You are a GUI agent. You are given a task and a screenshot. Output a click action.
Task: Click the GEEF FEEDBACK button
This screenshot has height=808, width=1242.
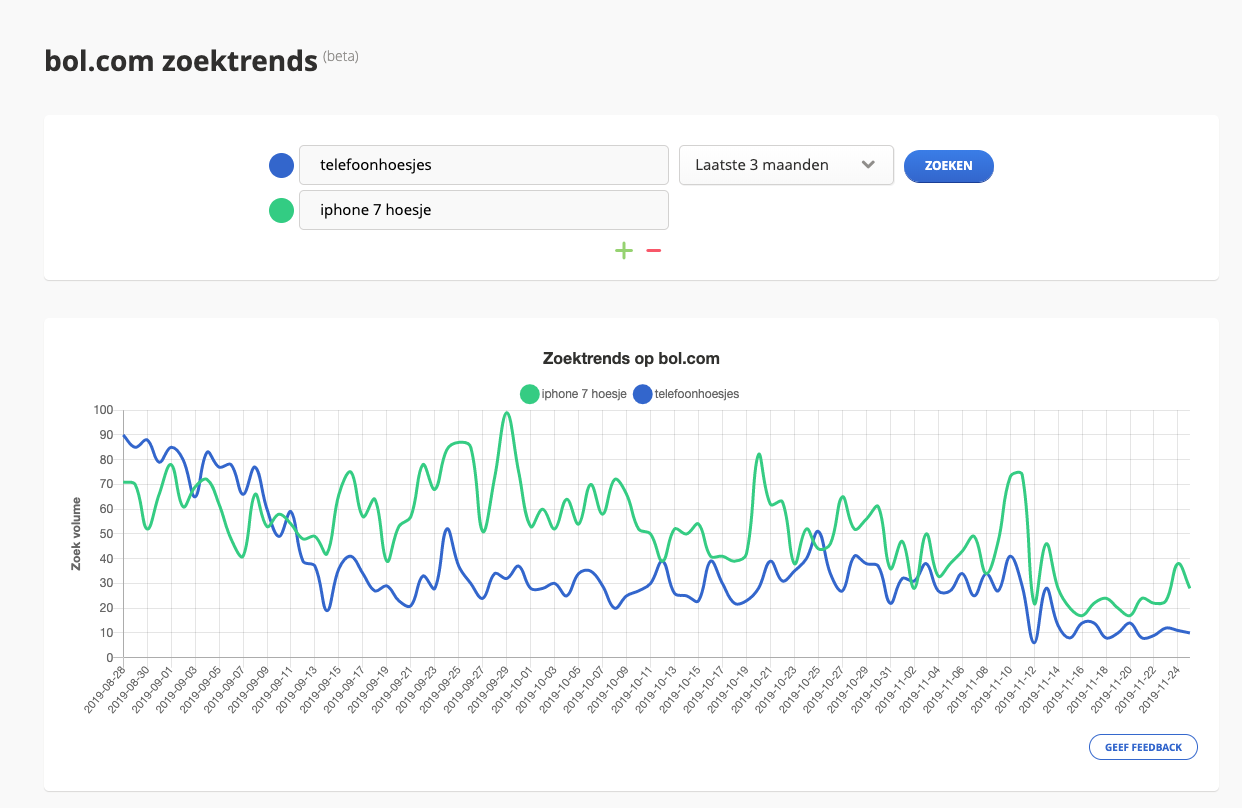(x=1143, y=747)
